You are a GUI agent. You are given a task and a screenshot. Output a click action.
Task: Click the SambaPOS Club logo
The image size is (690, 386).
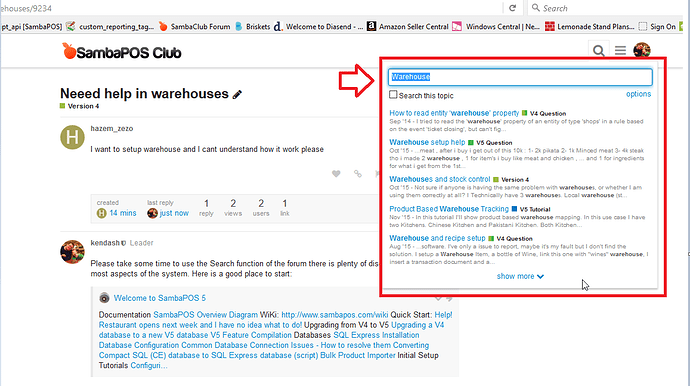[x=121, y=52]
